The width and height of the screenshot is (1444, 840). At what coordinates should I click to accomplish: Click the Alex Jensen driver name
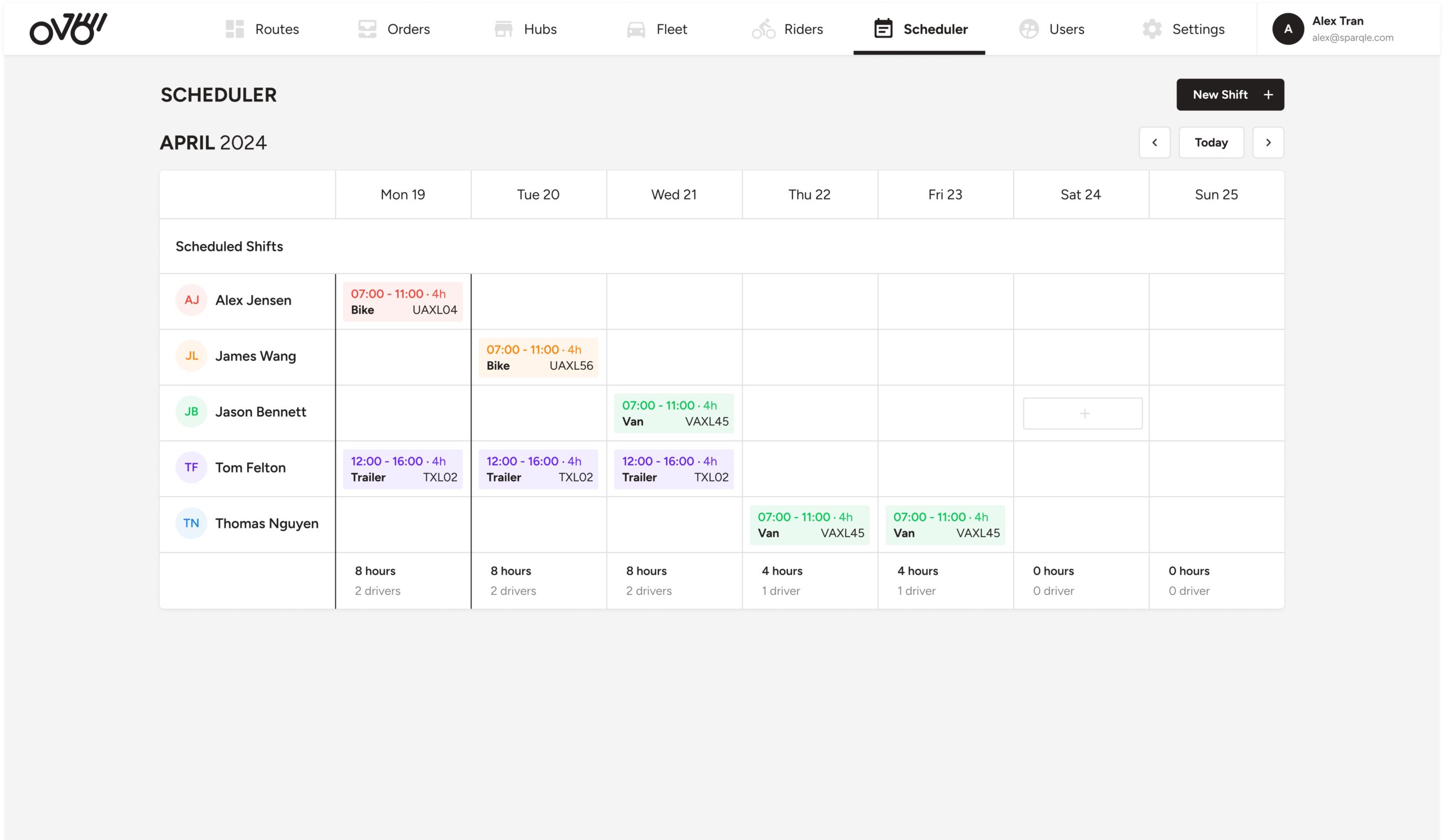253,300
